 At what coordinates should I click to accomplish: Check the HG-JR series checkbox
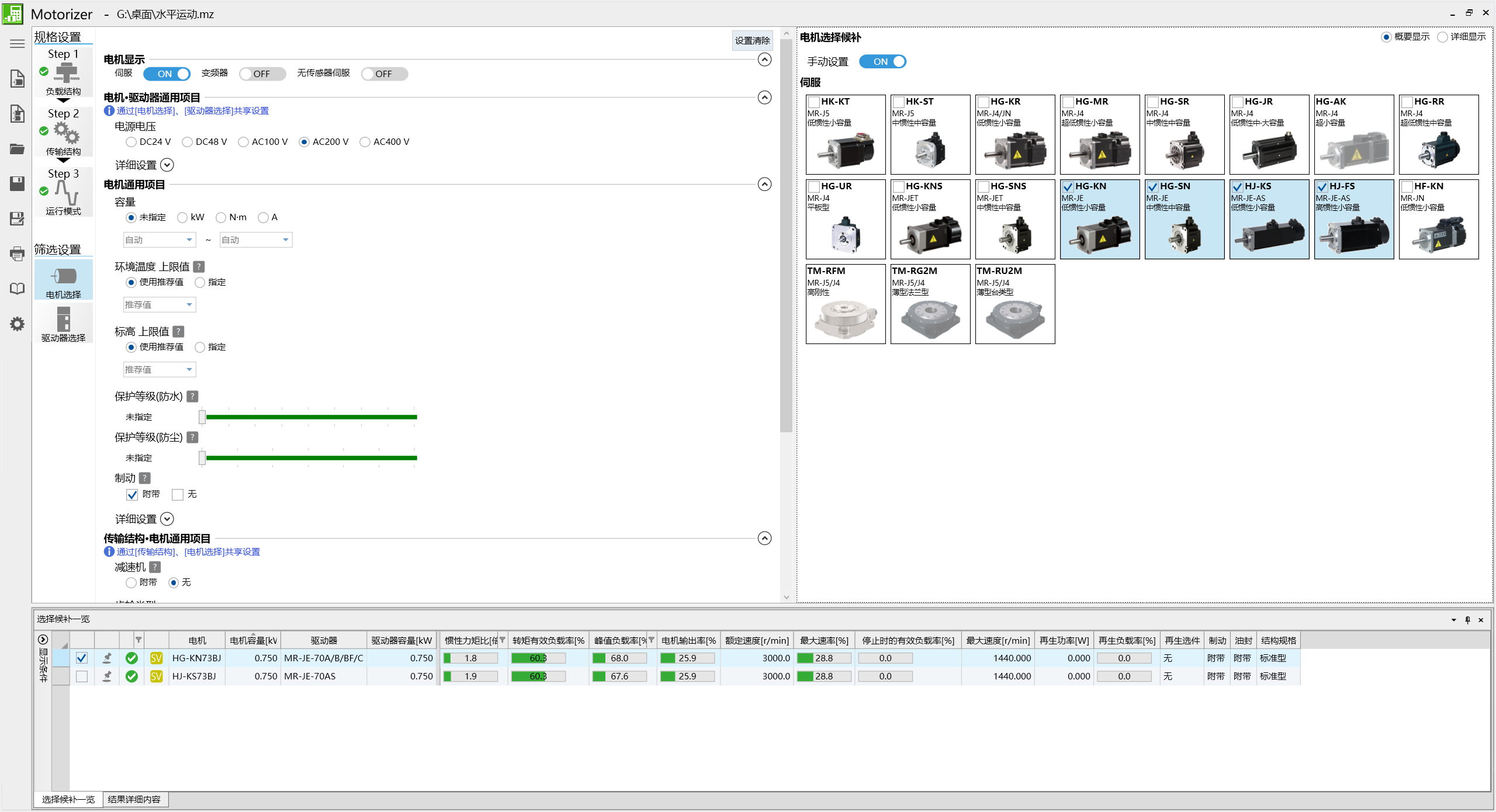[x=1237, y=102]
